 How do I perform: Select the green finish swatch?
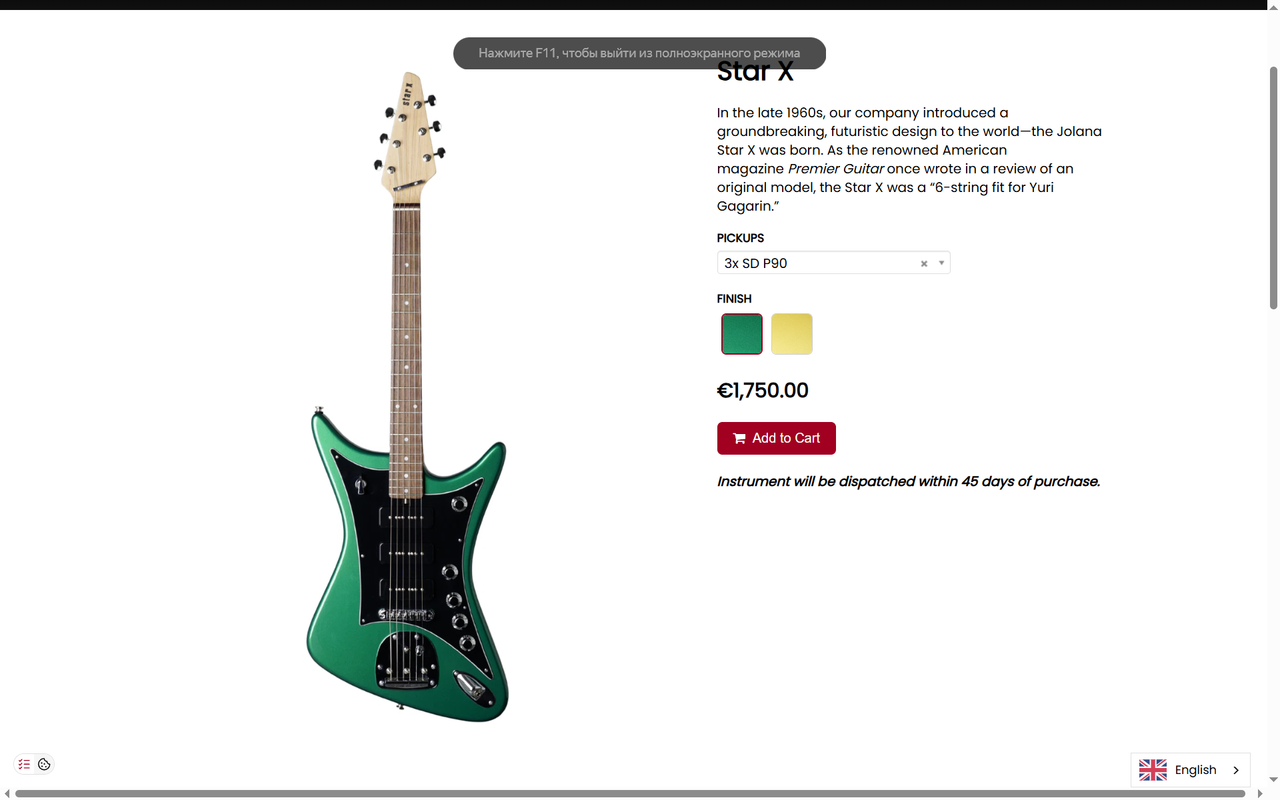(x=742, y=334)
